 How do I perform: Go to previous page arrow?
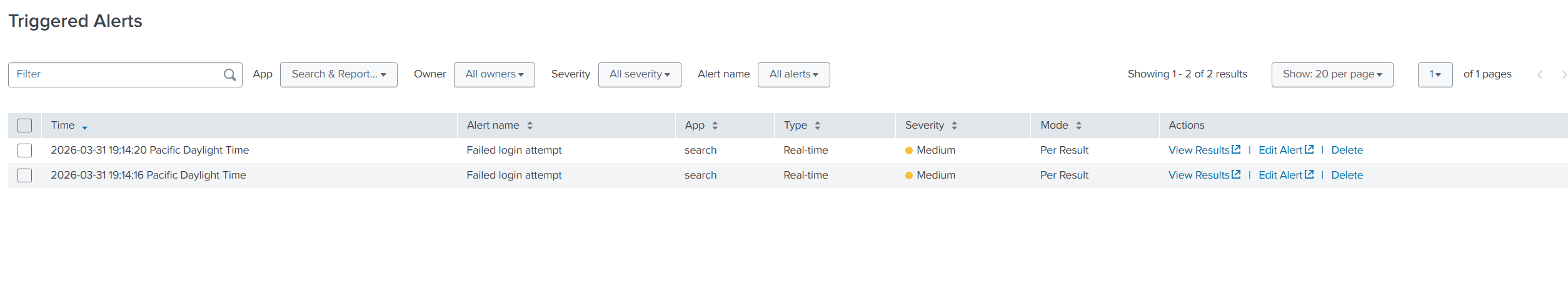pos(1540,75)
